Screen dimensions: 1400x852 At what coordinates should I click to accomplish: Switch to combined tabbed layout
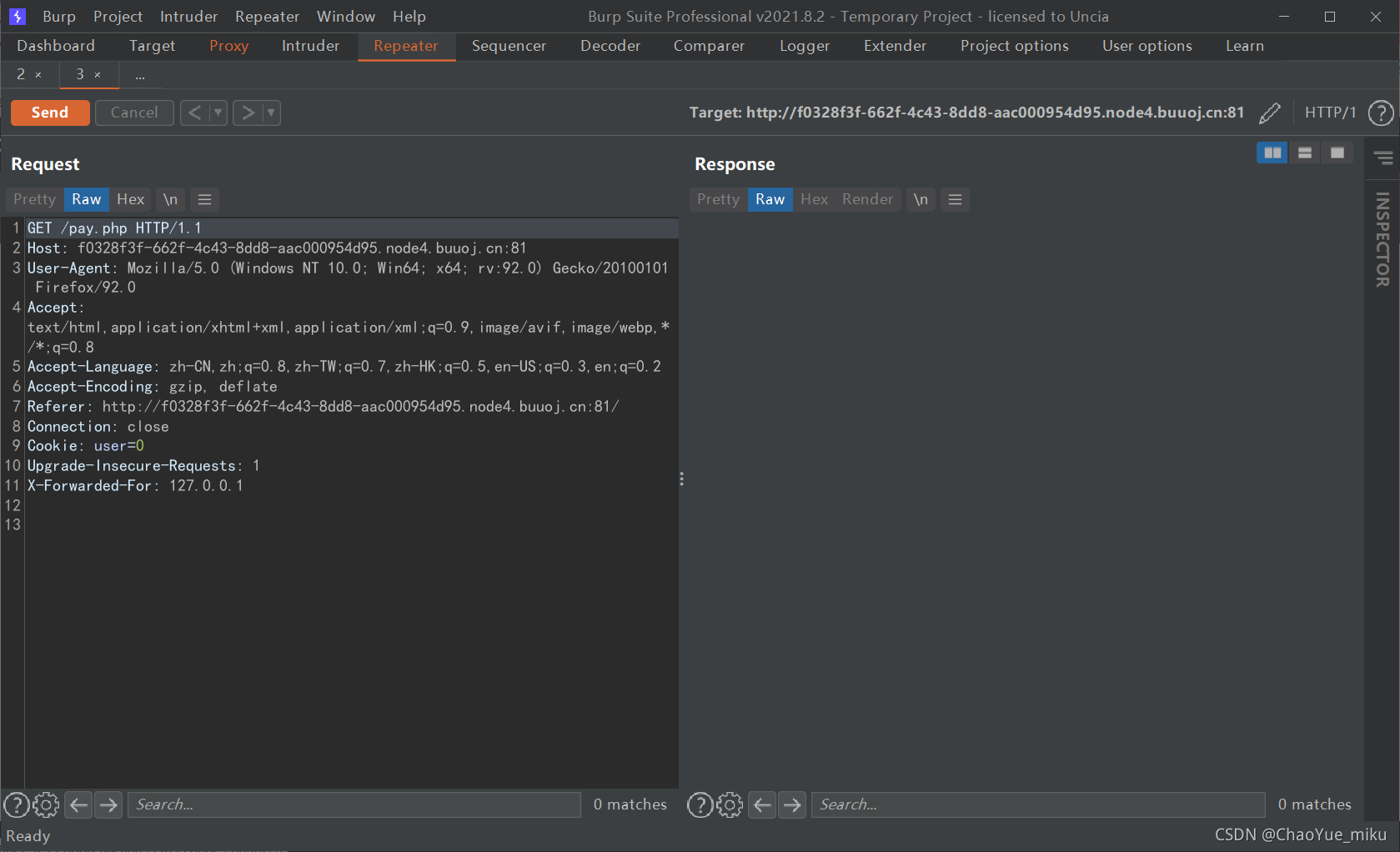[x=1337, y=153]
